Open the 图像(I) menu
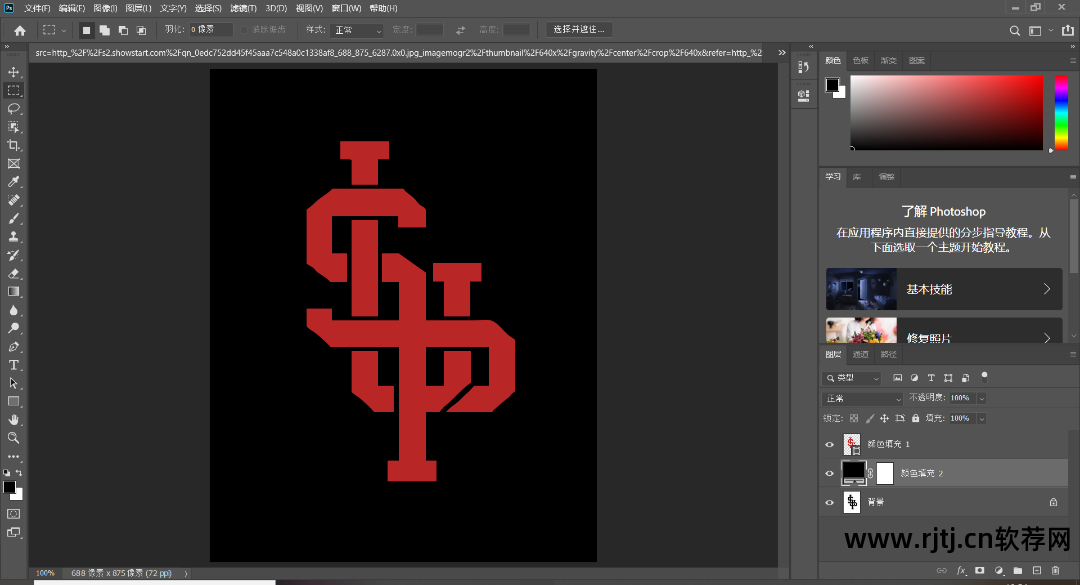The width and height of the screenshot is (1080, 585). point(105,8)
